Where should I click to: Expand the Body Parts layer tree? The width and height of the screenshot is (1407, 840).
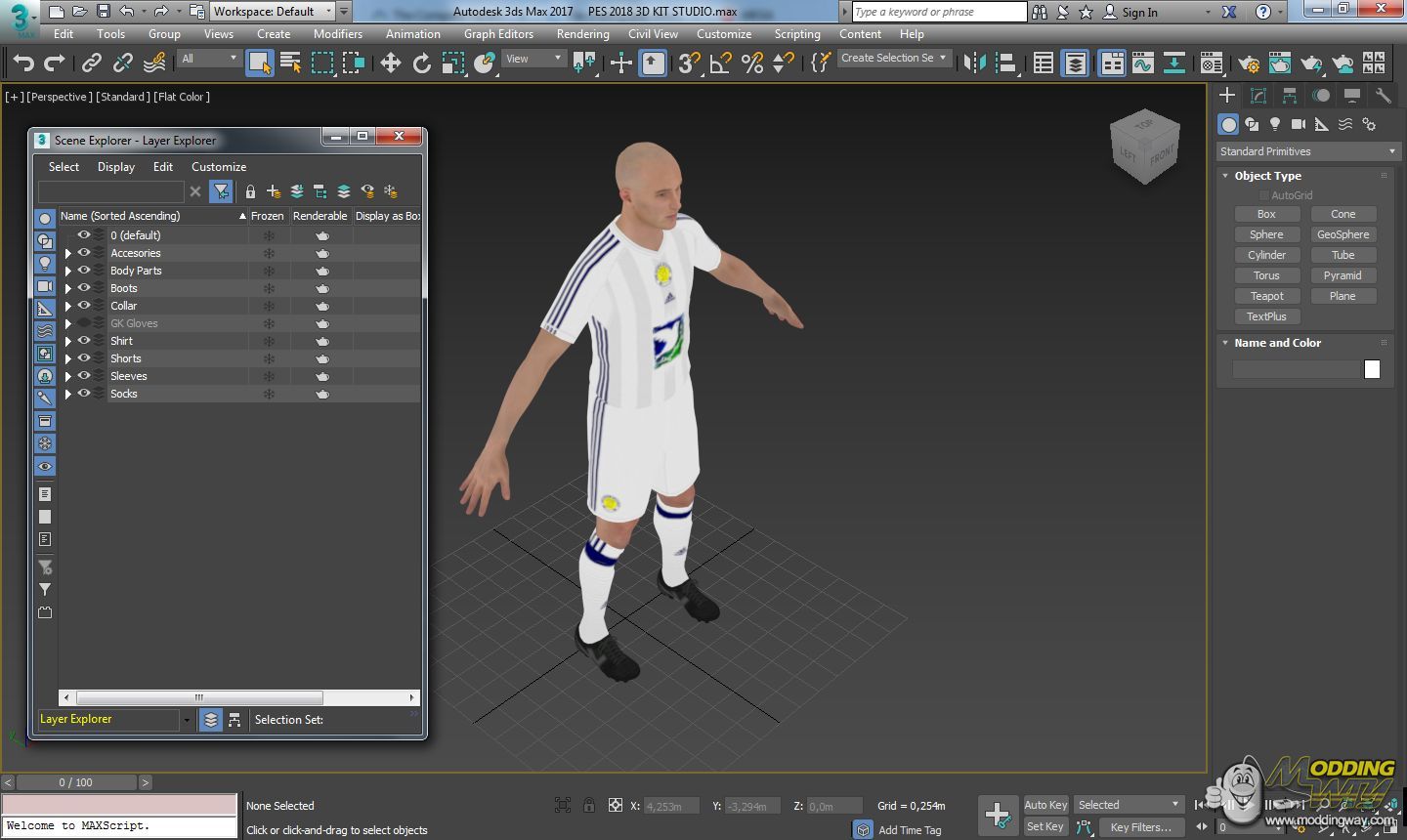(67, 271)
